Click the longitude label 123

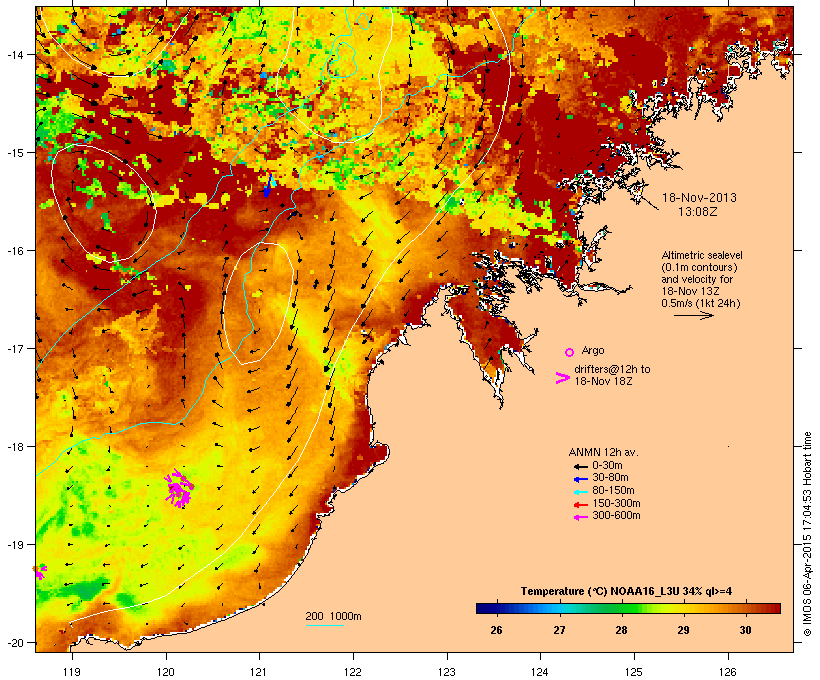(447, 672)
